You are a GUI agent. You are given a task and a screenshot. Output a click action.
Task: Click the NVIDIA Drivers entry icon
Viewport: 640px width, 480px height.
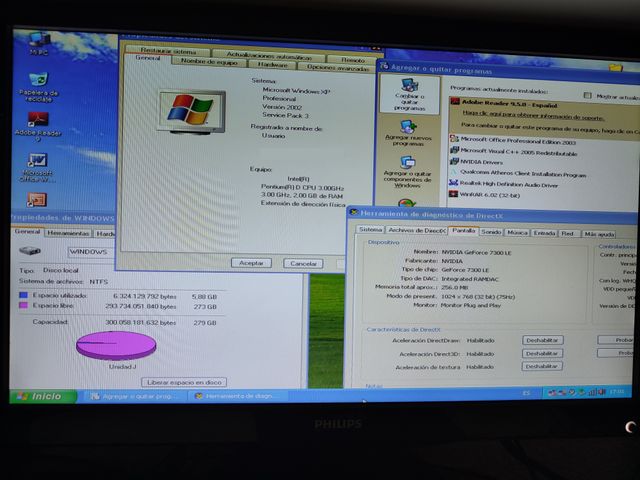click(x=454, y=161)
